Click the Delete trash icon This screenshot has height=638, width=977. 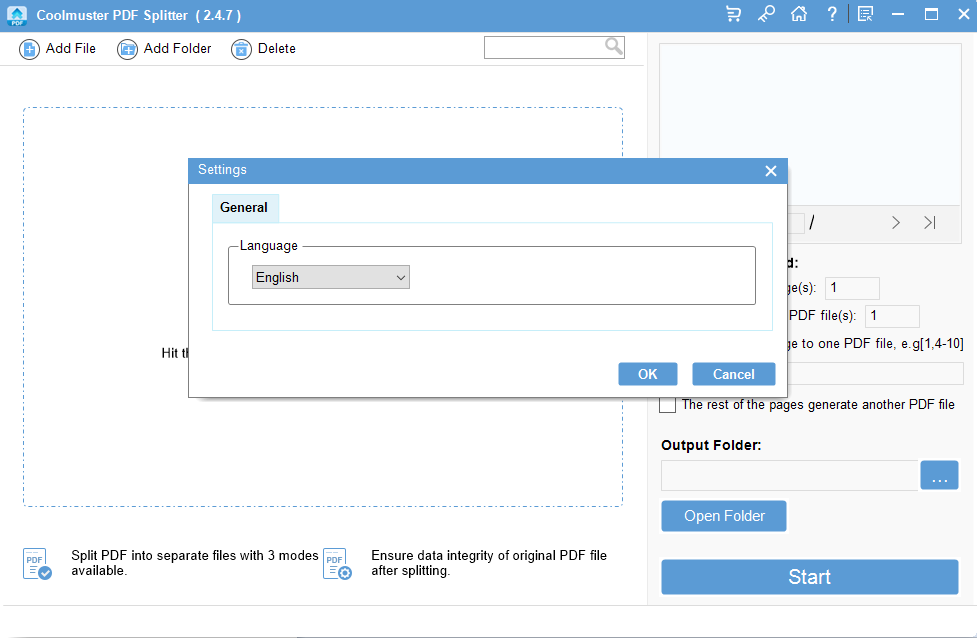[241, 49]
